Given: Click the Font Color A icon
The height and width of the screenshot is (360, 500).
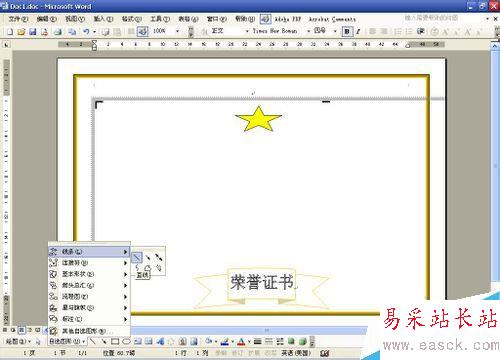Looking at the screenshot, I should pos(241,341).
